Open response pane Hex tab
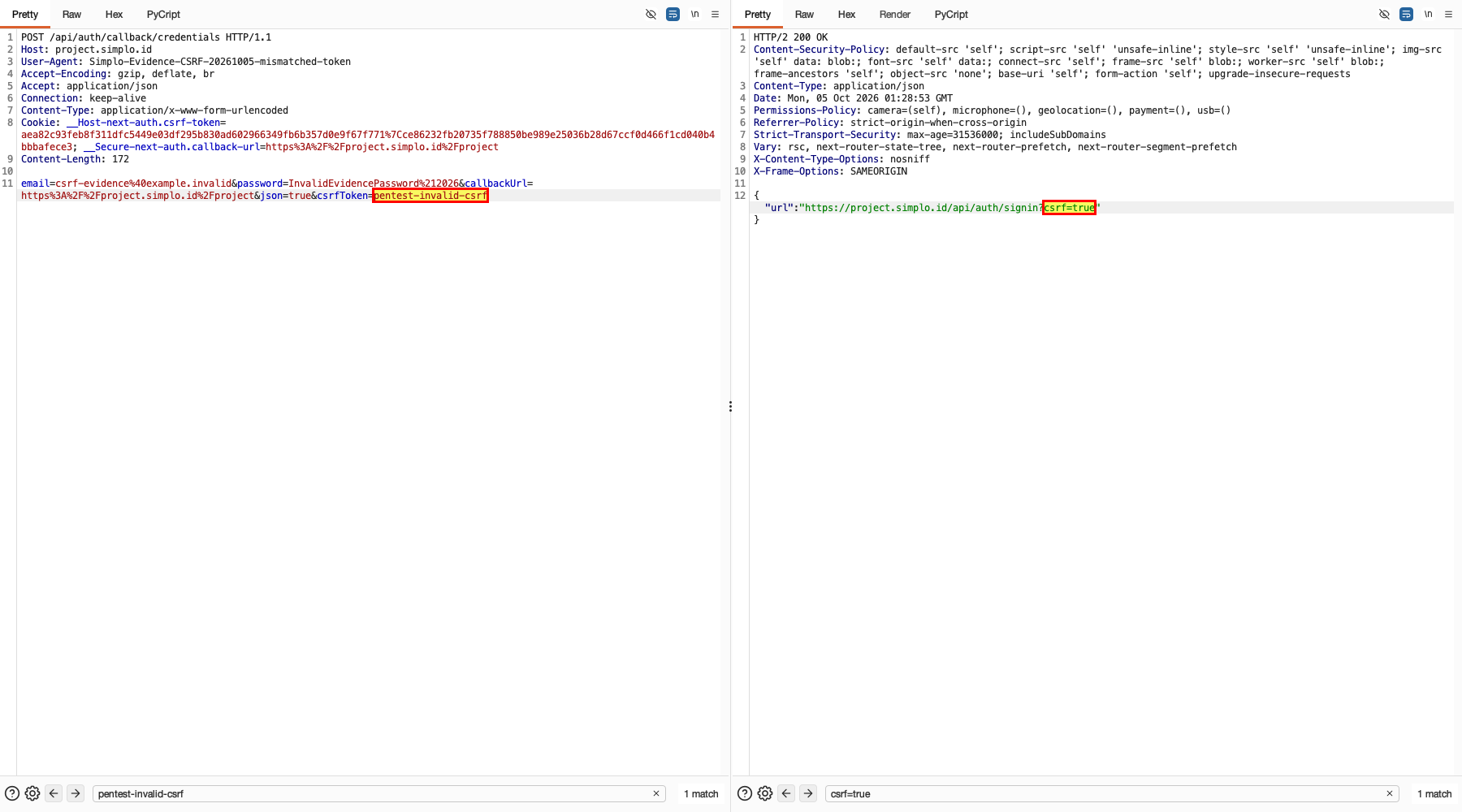 846,15
